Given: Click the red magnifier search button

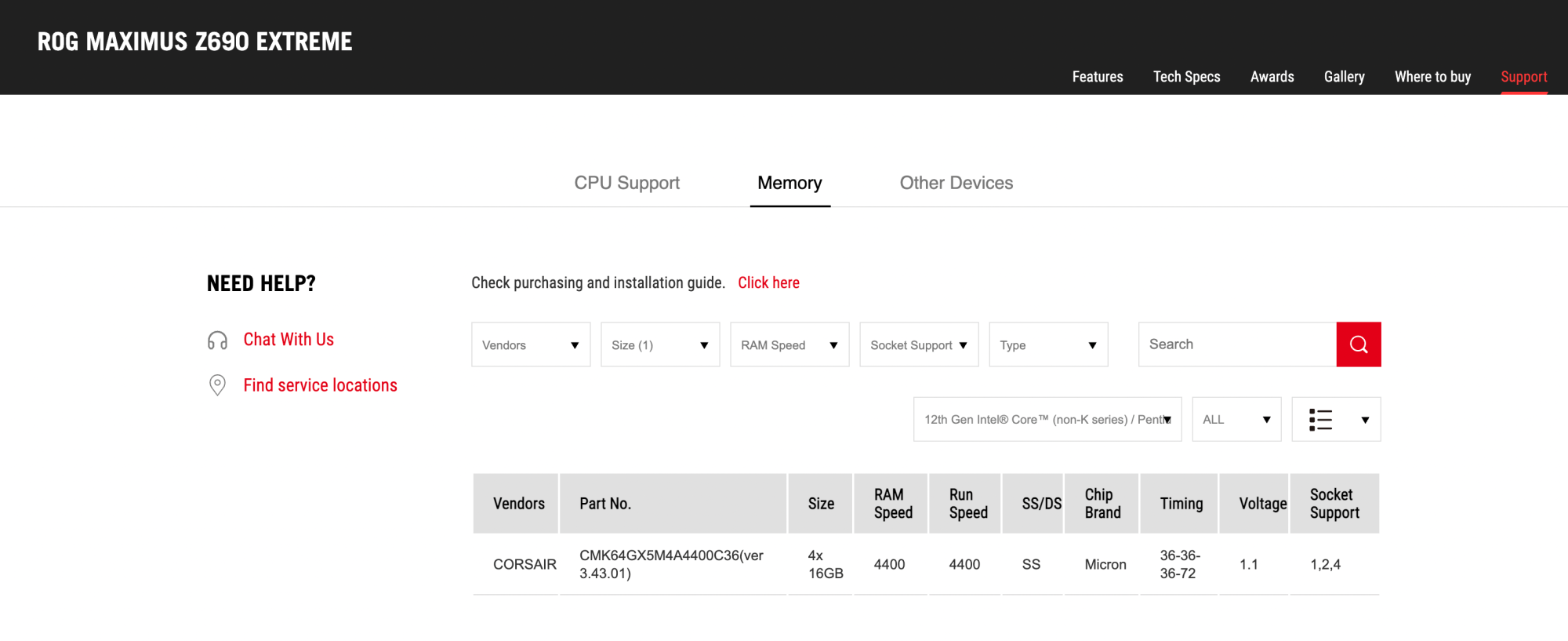Looking at the screenshot, I should pos(1358,344).
